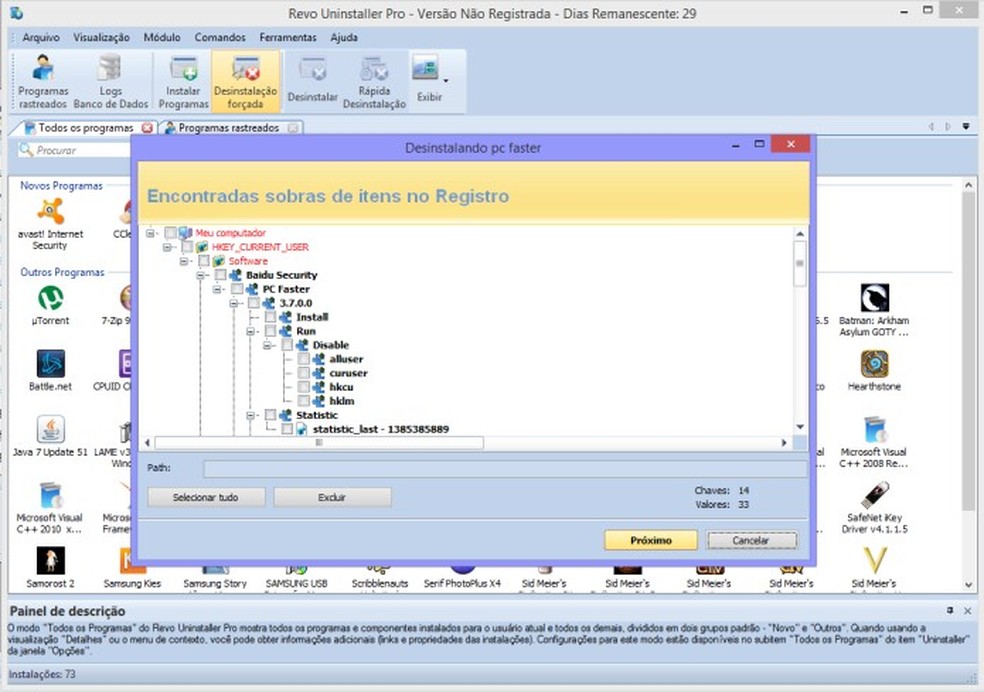Screen dimensions: 984x692
Task: Check the statistic_last value checkbox
Action: click(287, 429)
